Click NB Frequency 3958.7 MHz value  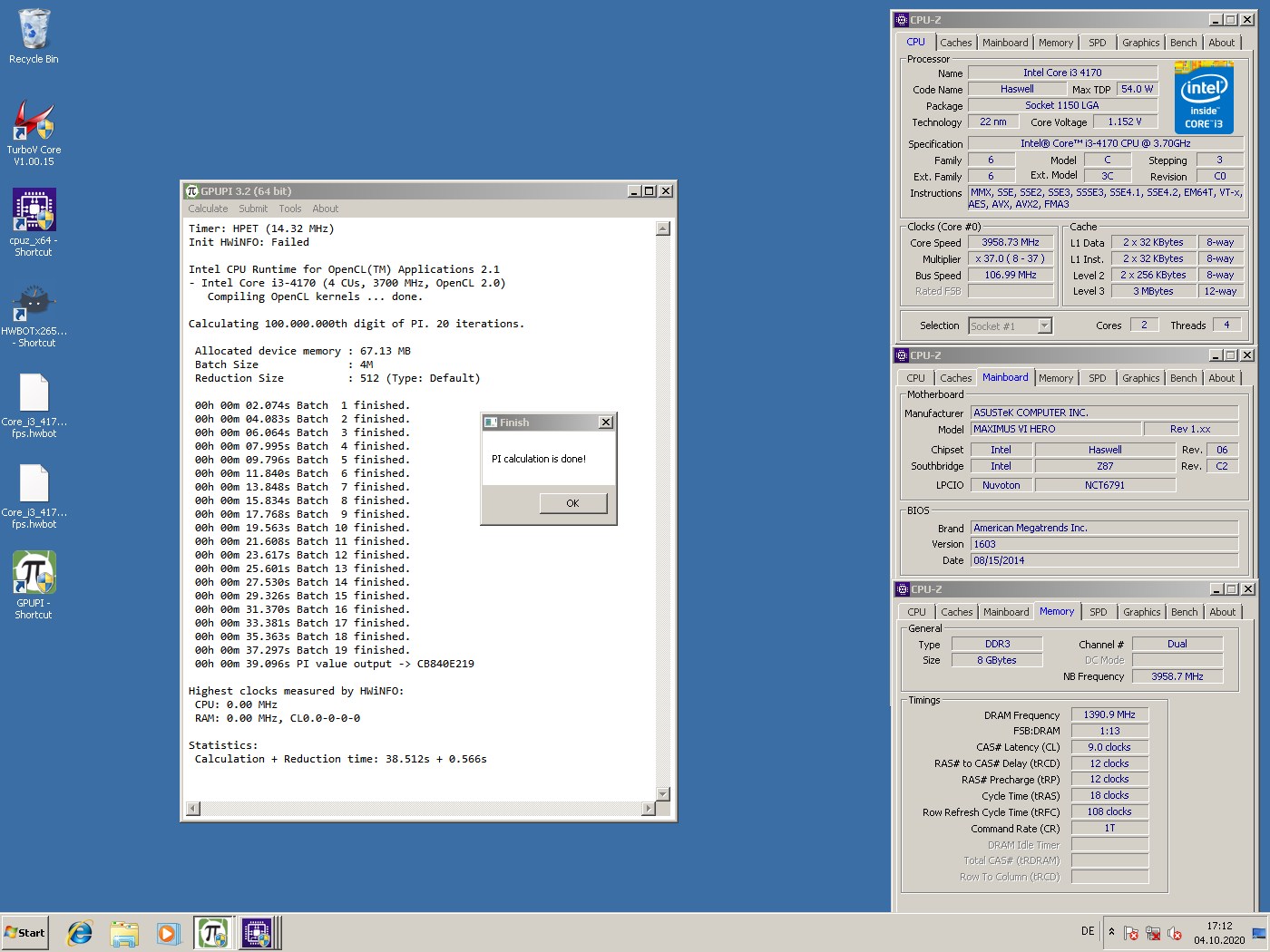click(1177, 676)
